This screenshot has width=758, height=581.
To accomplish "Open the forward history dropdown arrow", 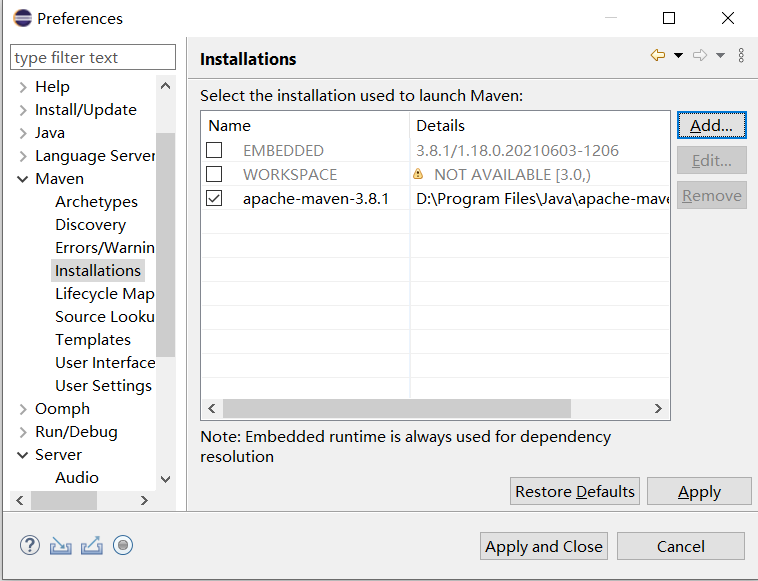I will coord(720,55).
